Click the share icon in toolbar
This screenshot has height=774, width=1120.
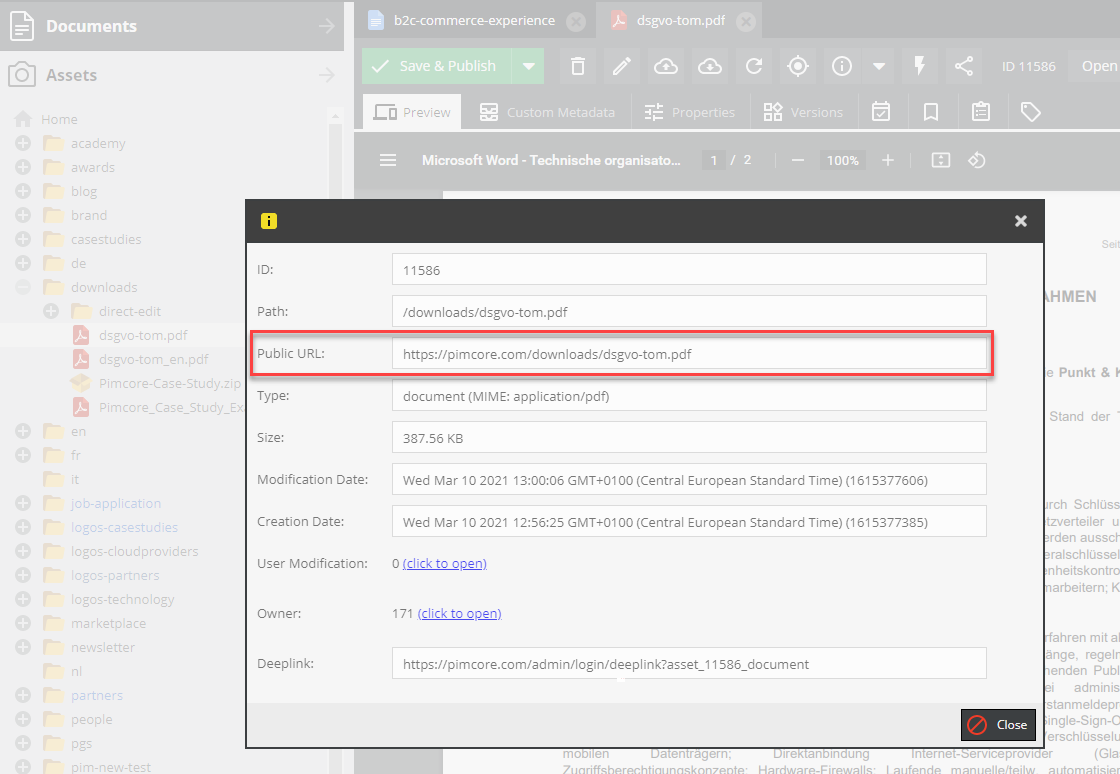click(964, 66)
